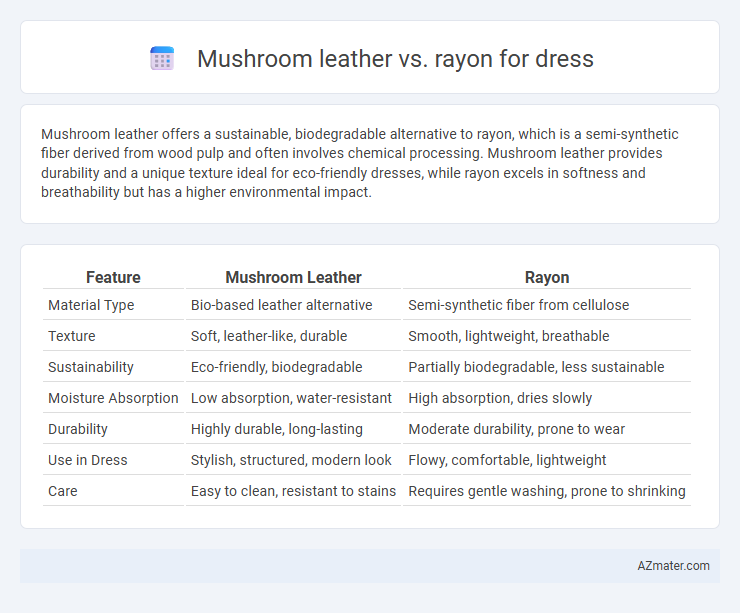Click 'Highly durable, long-lasting' cell

[x=277, y=429]
